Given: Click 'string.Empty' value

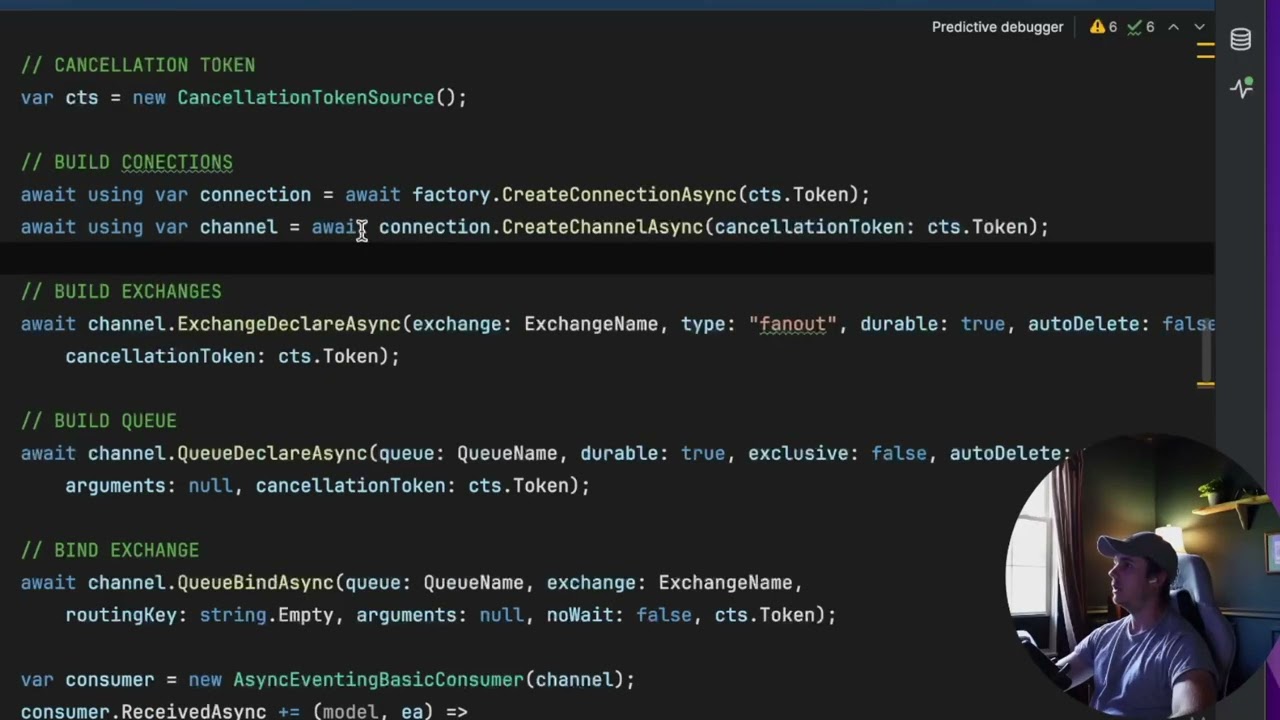Looking at the screenshot, I should tap(266, 615).
